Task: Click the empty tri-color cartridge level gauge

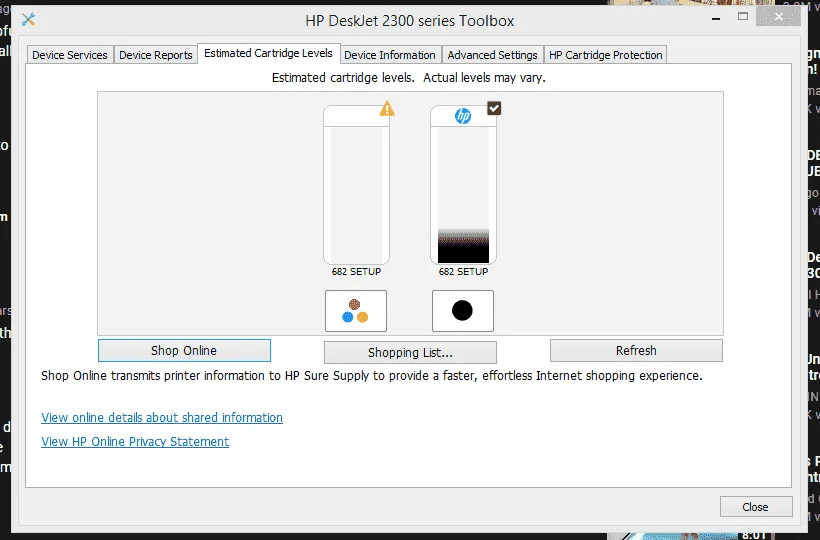Action: pyautogui.click(x=356, y=185)
